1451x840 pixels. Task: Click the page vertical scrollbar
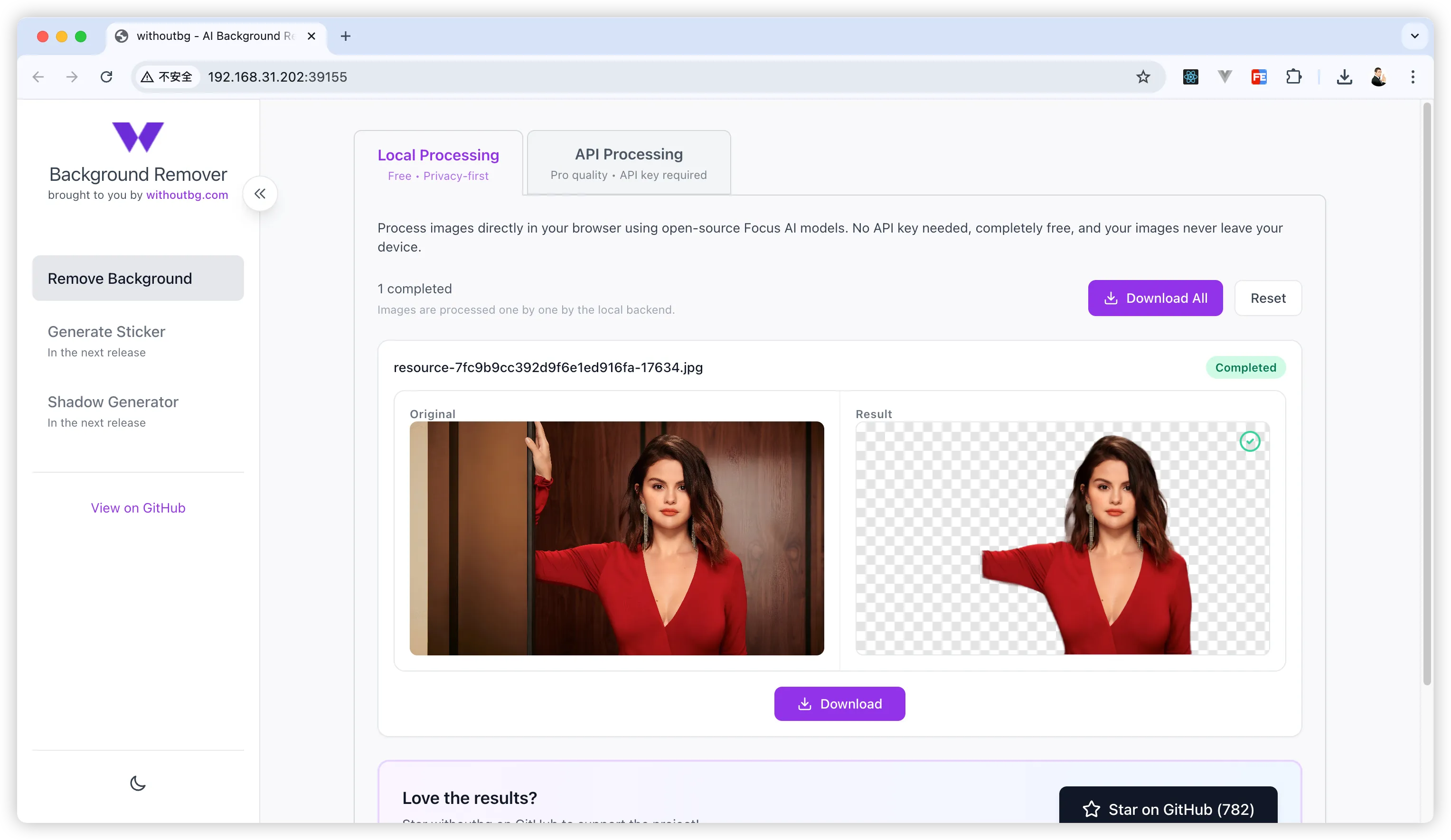click(x=1427, y=394)
